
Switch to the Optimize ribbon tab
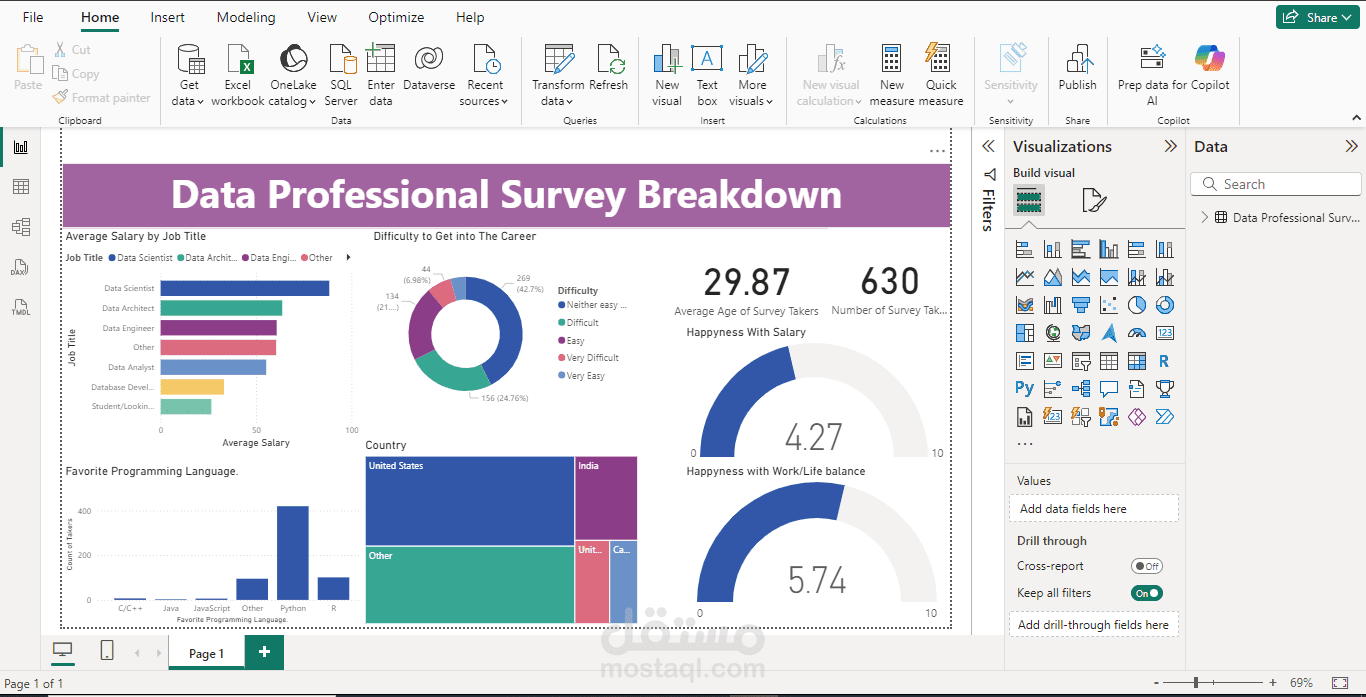(396, 17)
